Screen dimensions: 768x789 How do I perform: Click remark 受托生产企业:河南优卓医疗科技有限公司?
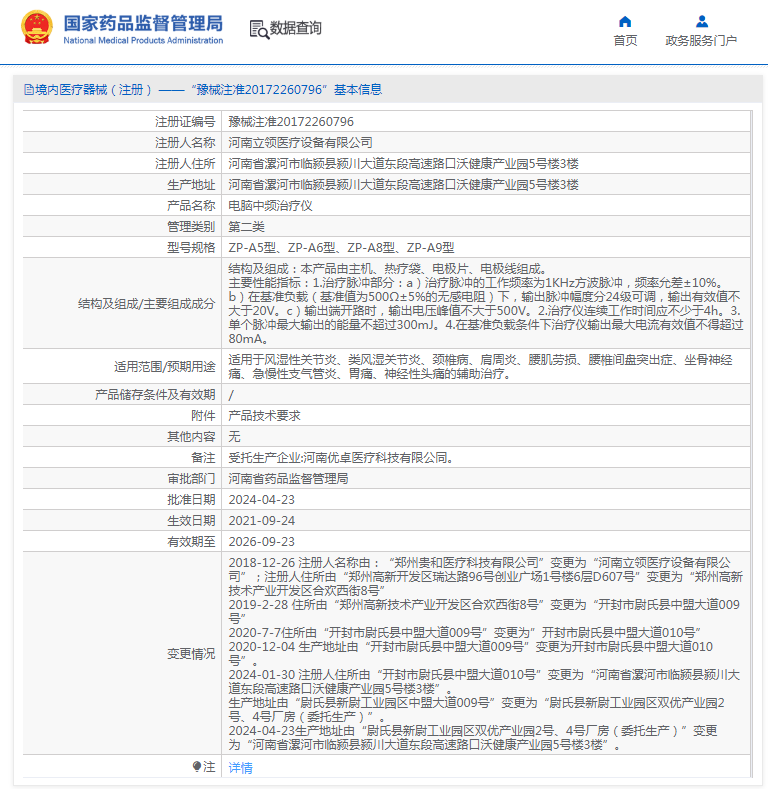pyautogui.click(x=342, y=457)
